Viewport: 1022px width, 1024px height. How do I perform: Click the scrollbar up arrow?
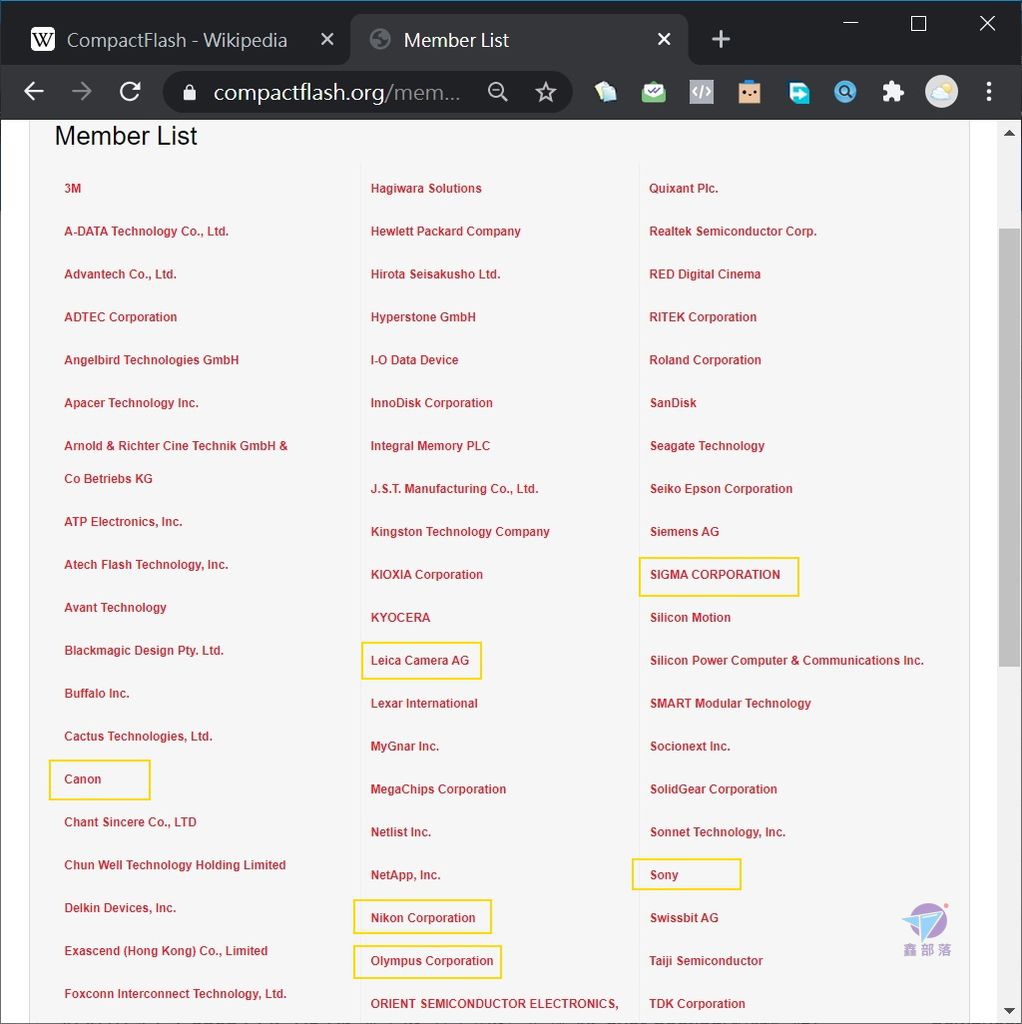(1009, 133)
